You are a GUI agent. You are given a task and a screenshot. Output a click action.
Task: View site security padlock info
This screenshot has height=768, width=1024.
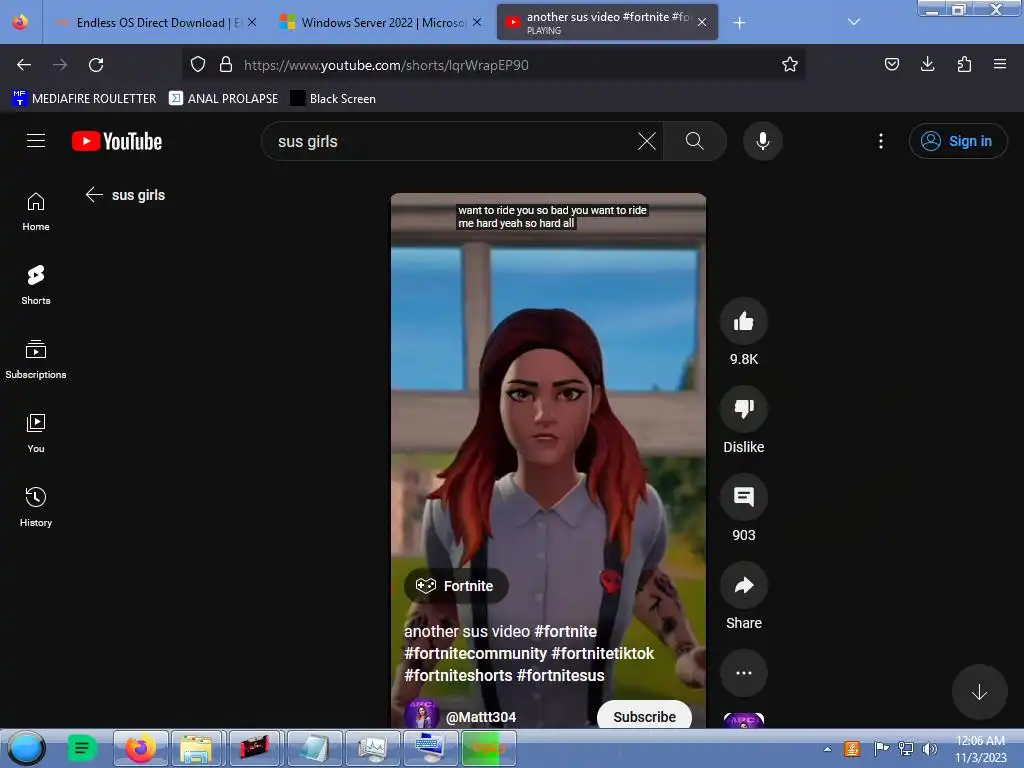pos(226,65)
